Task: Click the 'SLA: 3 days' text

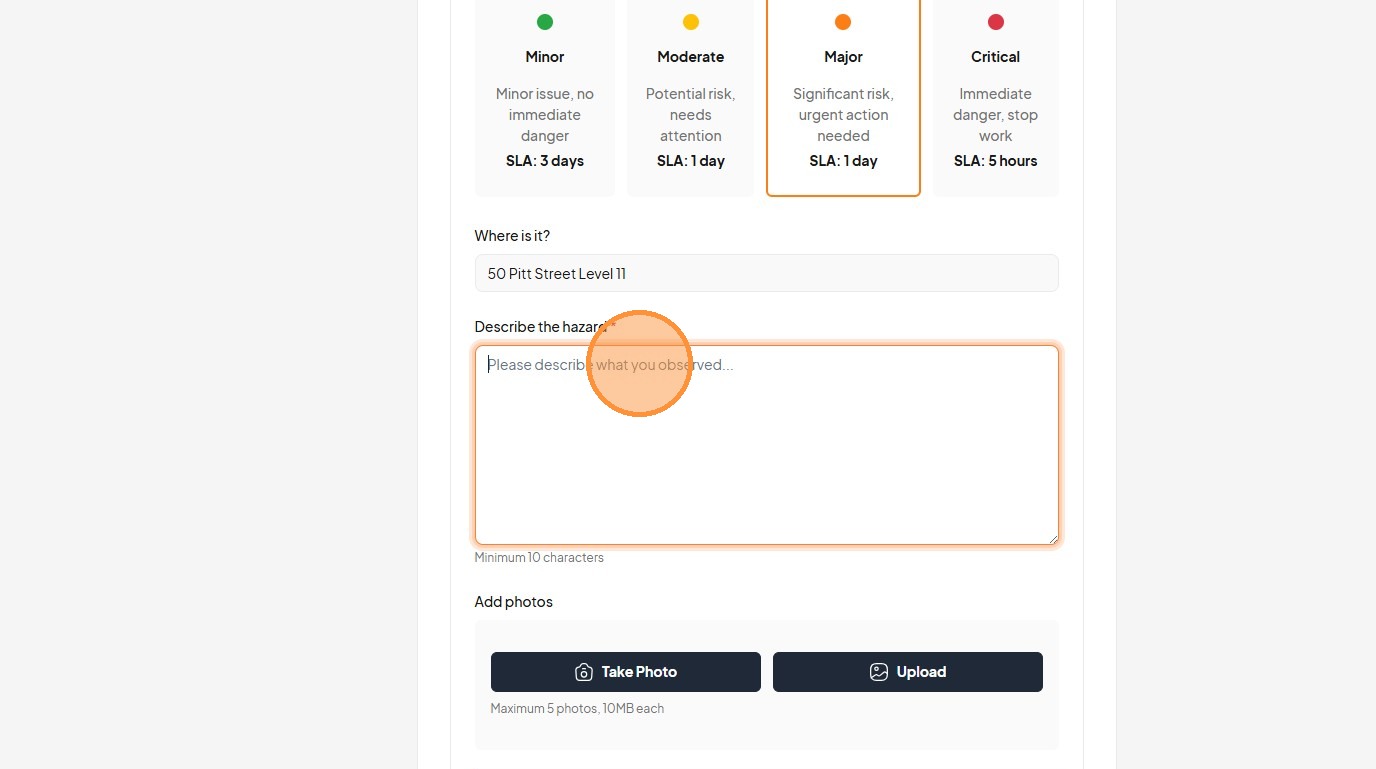Action: [545, 161]
